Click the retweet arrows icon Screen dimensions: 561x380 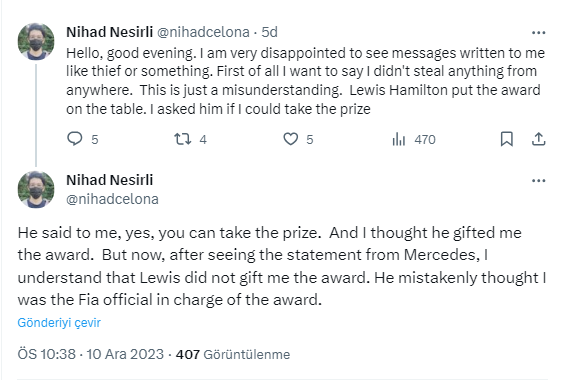click(182, 139)
